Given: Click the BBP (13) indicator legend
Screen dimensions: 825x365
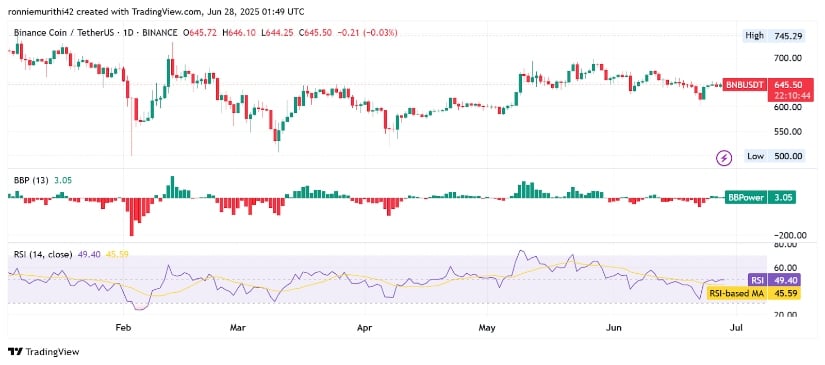Looking at the screenshot, I should pyautogui.click(x=31, y=180).
